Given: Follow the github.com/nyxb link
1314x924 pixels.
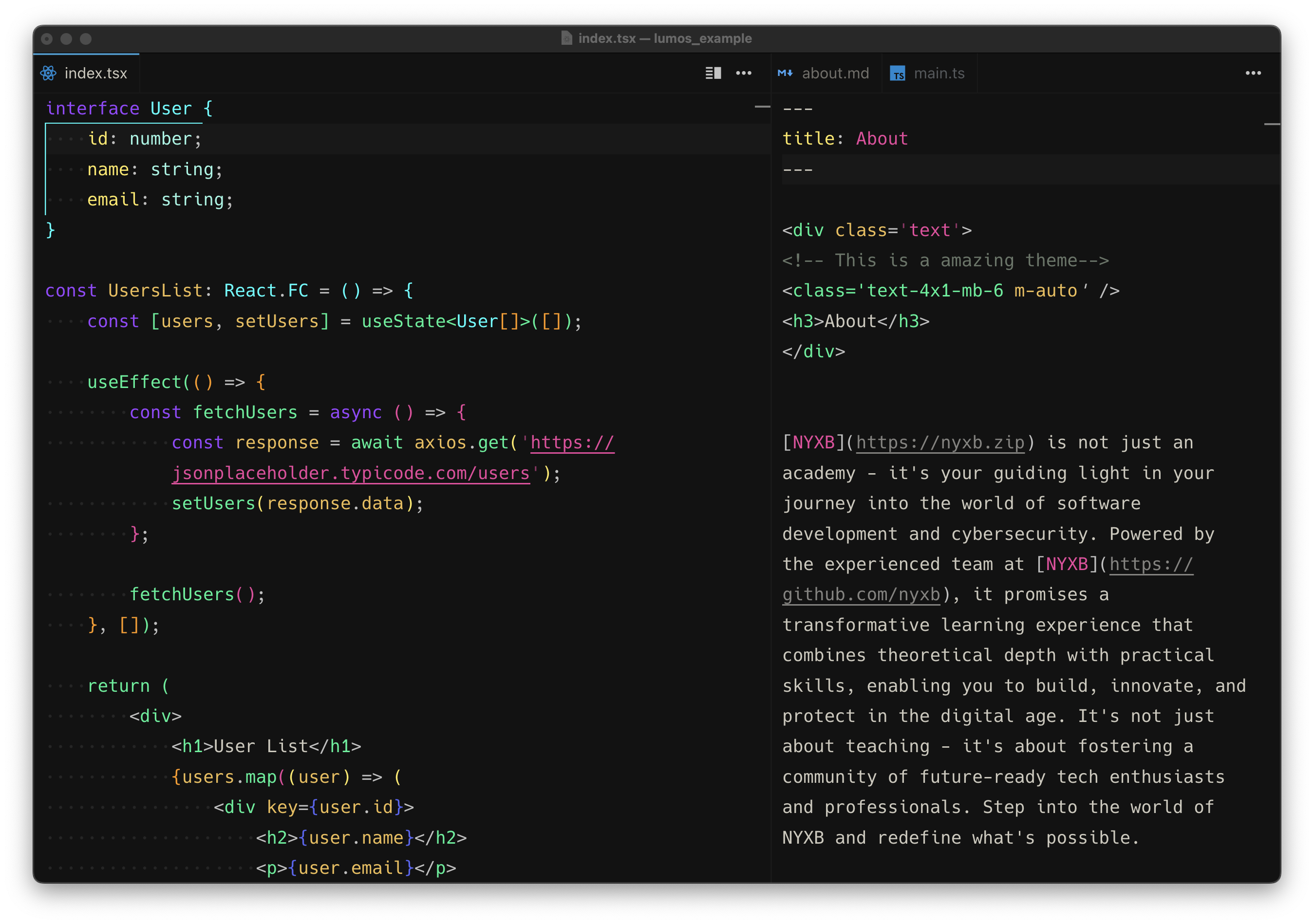Looking at the screenshot, I should coord(861,595).
